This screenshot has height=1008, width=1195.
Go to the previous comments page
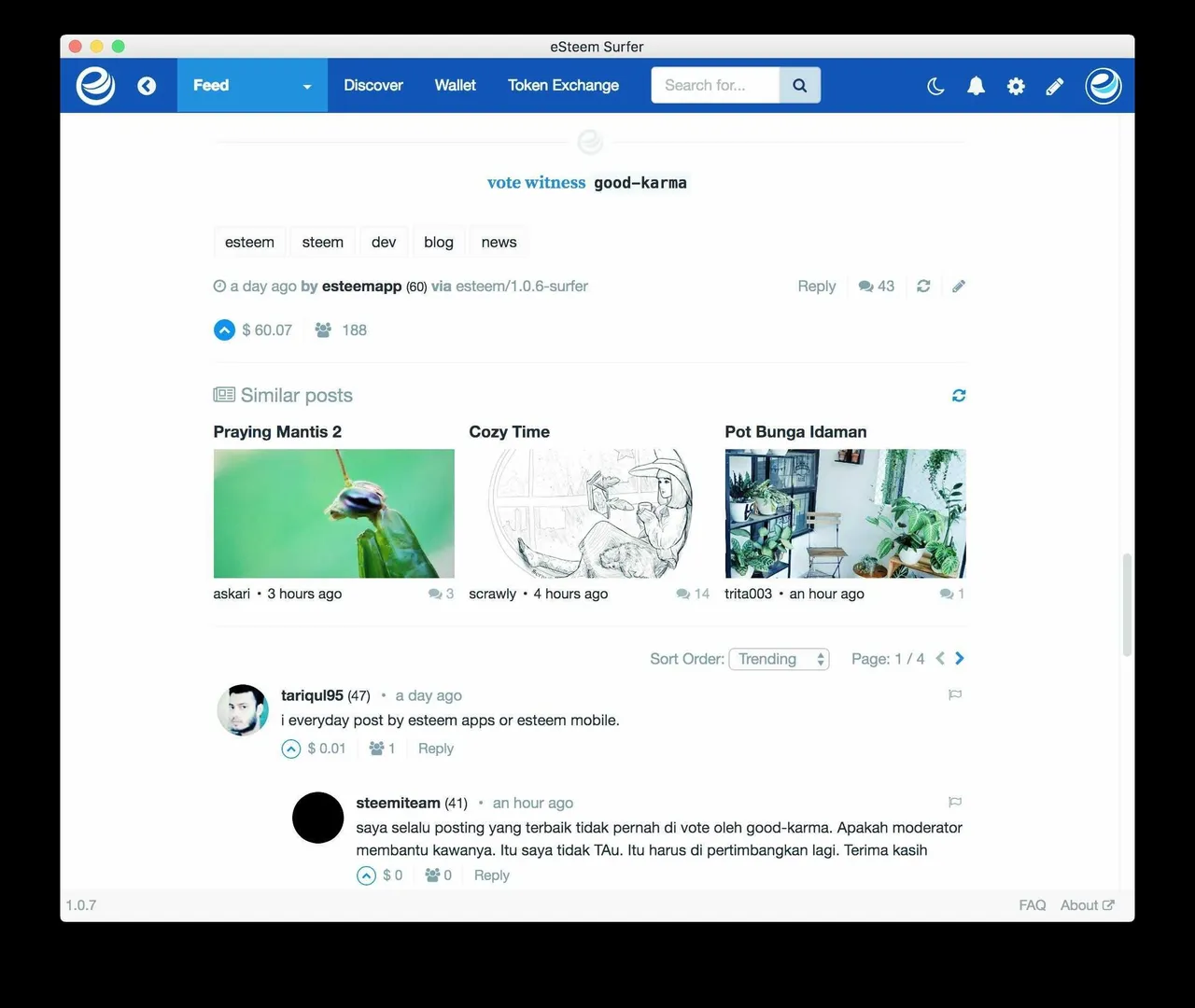click(940, 659)
